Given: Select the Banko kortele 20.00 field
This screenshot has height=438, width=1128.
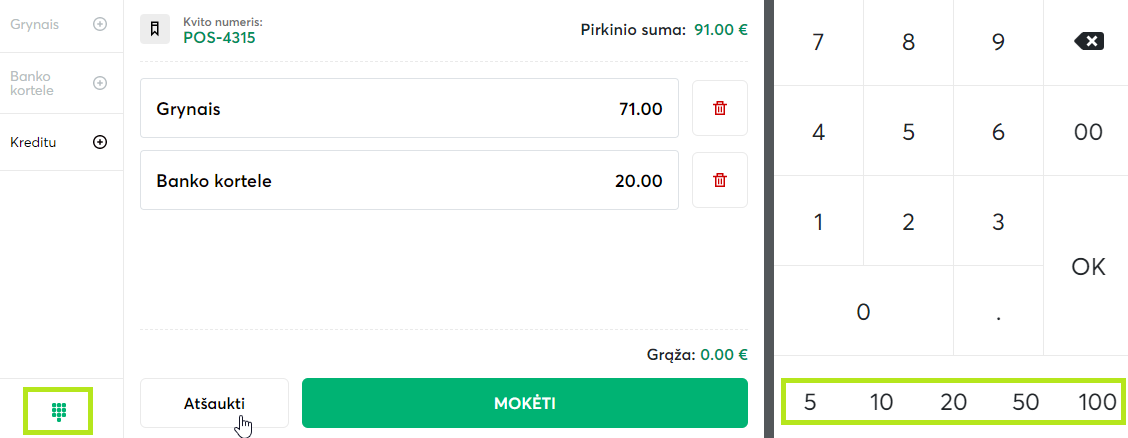Looking at the screenshot, I should click(x=409, y=181).
